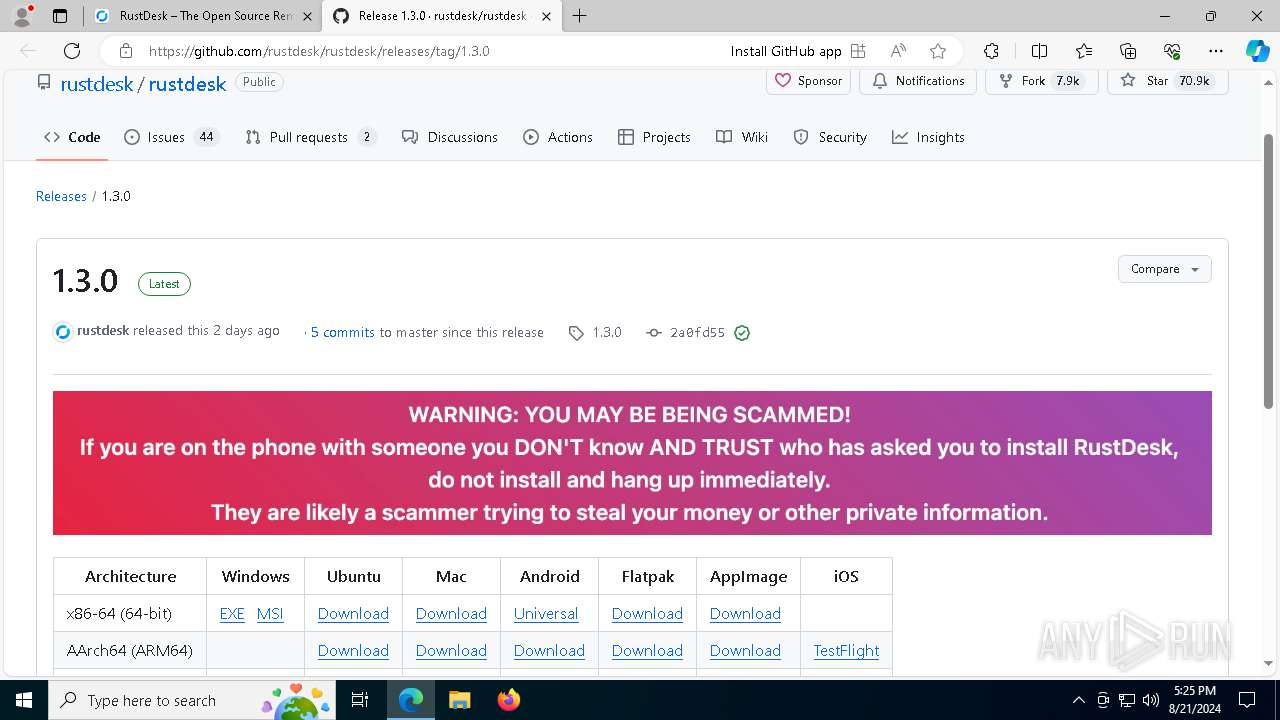The height and width of the screenshot is (720, 1280).
Task: Open the Projects tab
Action: pyautogui.click(x=654, y=137)
